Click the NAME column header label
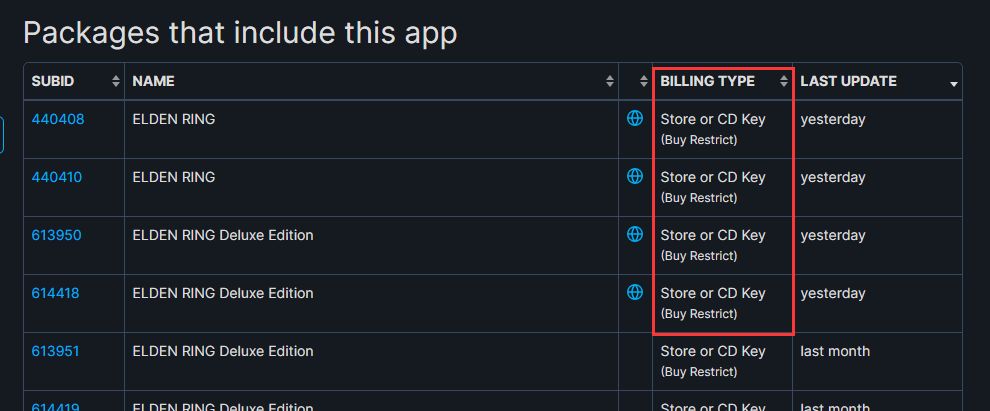Viewport: 990px width, 411px height. pos(153,81)
